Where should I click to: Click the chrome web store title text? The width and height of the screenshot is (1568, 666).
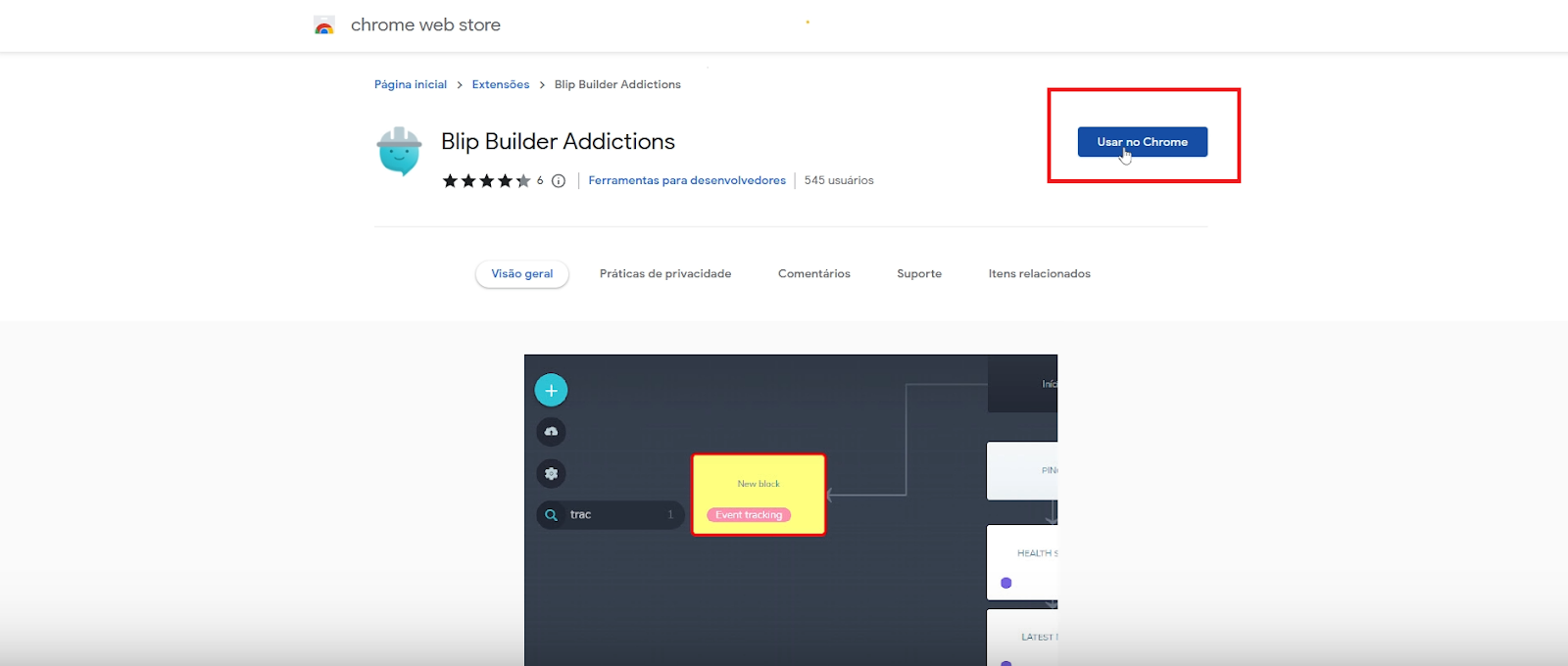[x=425, y=25]
